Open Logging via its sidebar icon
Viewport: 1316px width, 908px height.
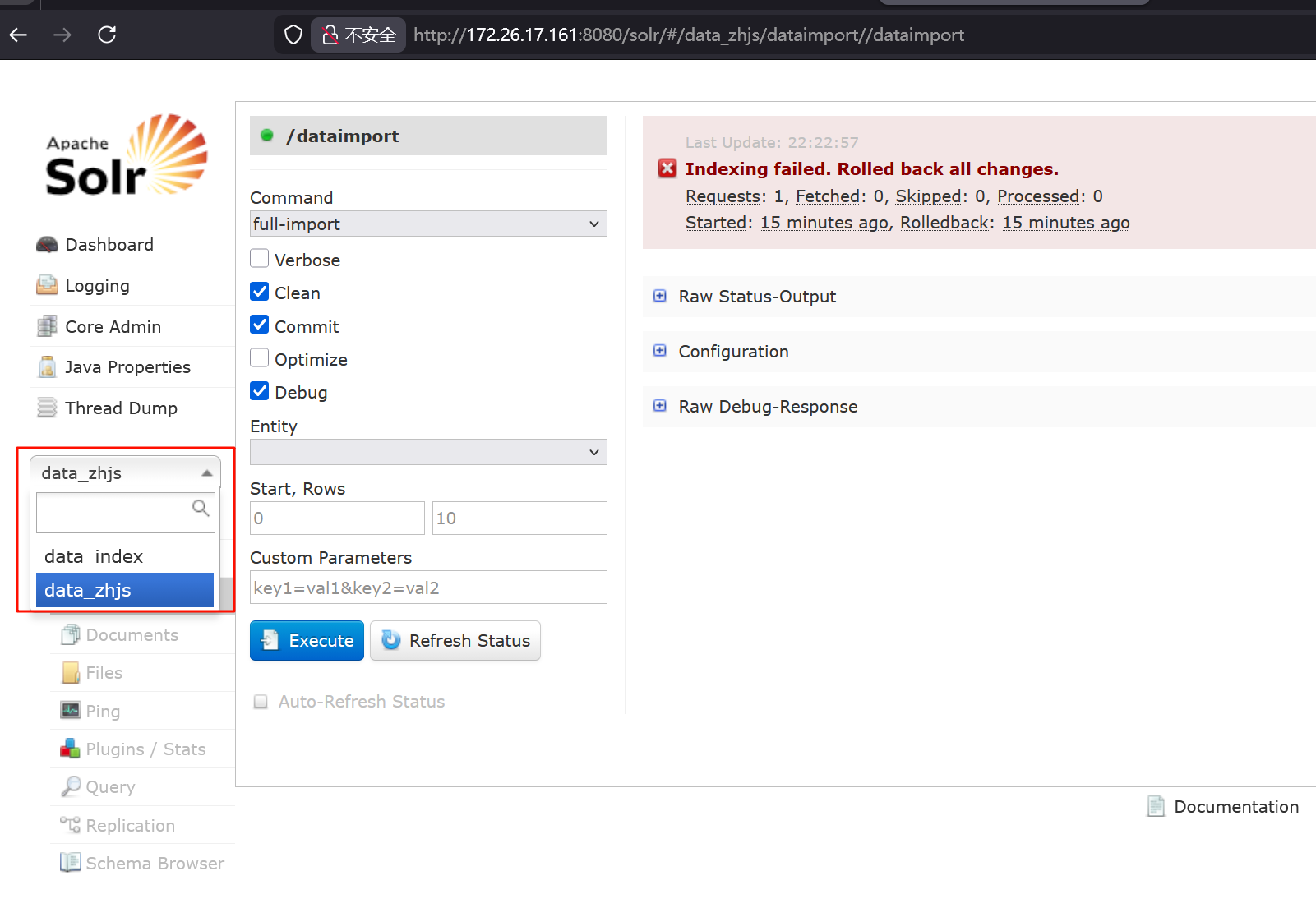(x=47, y=285)
